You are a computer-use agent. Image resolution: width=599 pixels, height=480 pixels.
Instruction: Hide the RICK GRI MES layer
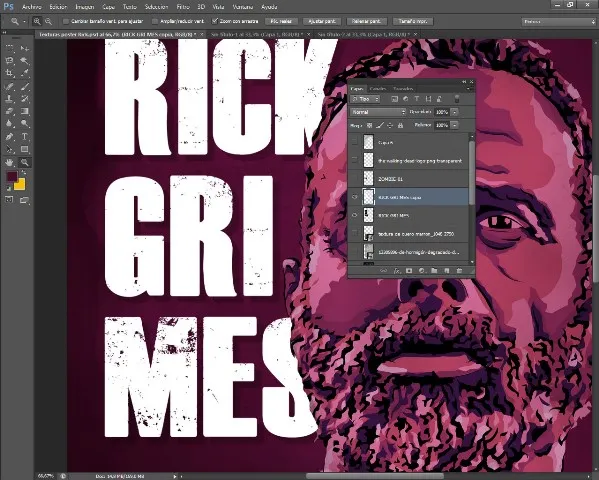pyautogui.click(x=355, y=215)
